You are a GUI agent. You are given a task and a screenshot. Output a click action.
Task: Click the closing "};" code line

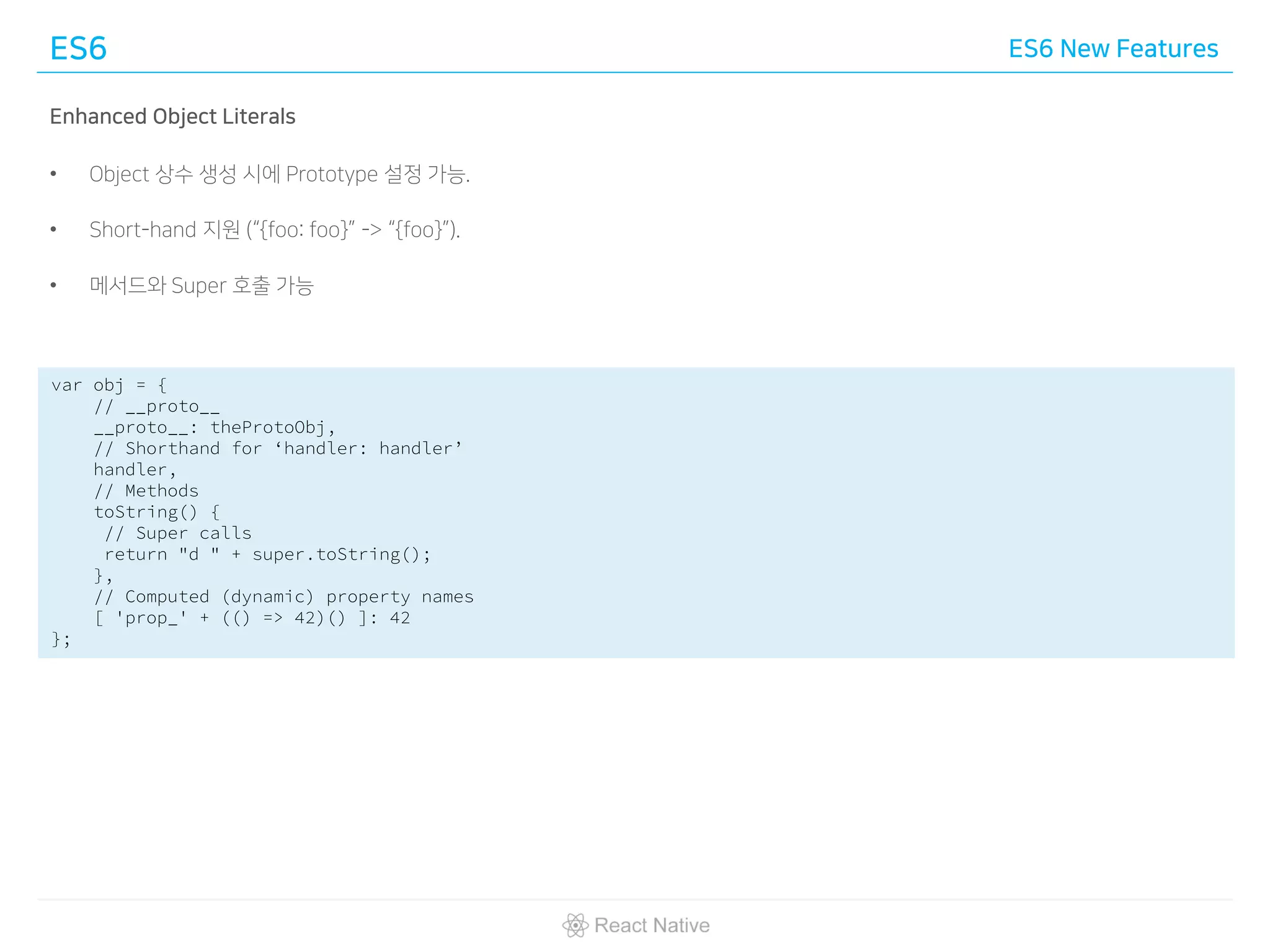[61, 639]
